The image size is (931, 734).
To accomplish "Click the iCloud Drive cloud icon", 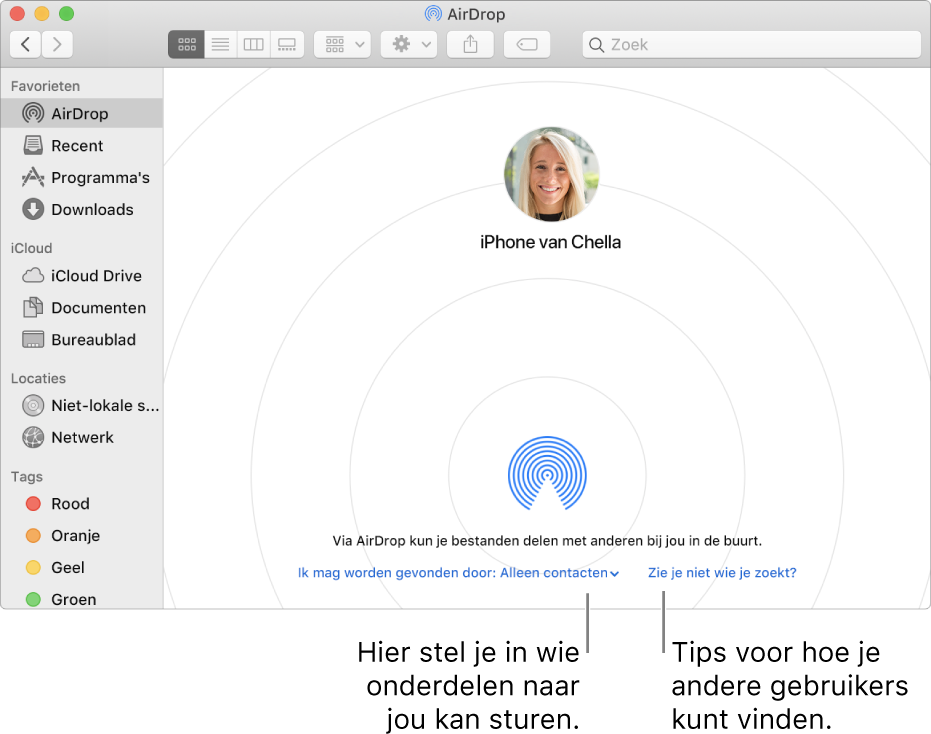I will [x=33, y=276].
